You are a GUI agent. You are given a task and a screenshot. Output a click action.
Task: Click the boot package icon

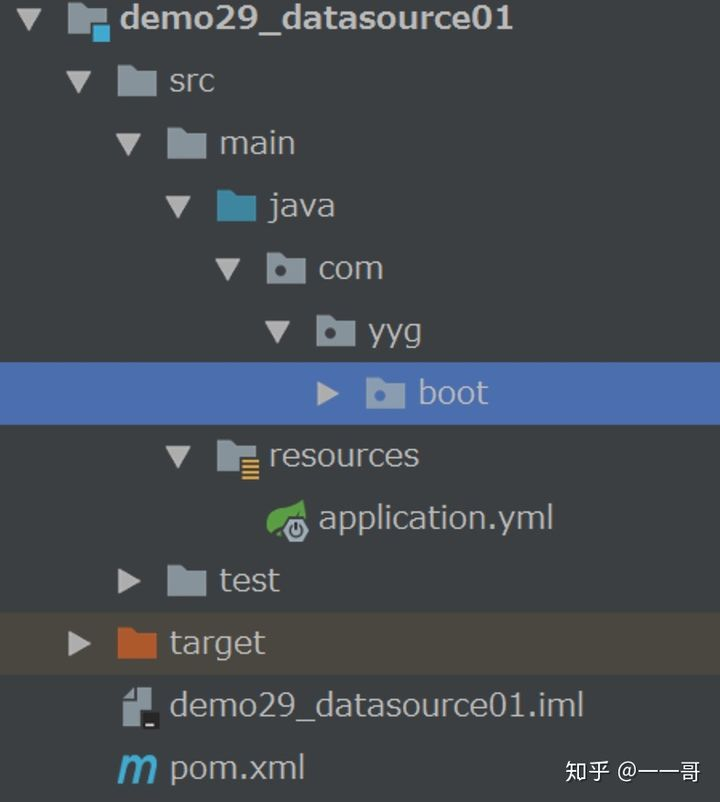click(386, 393)
